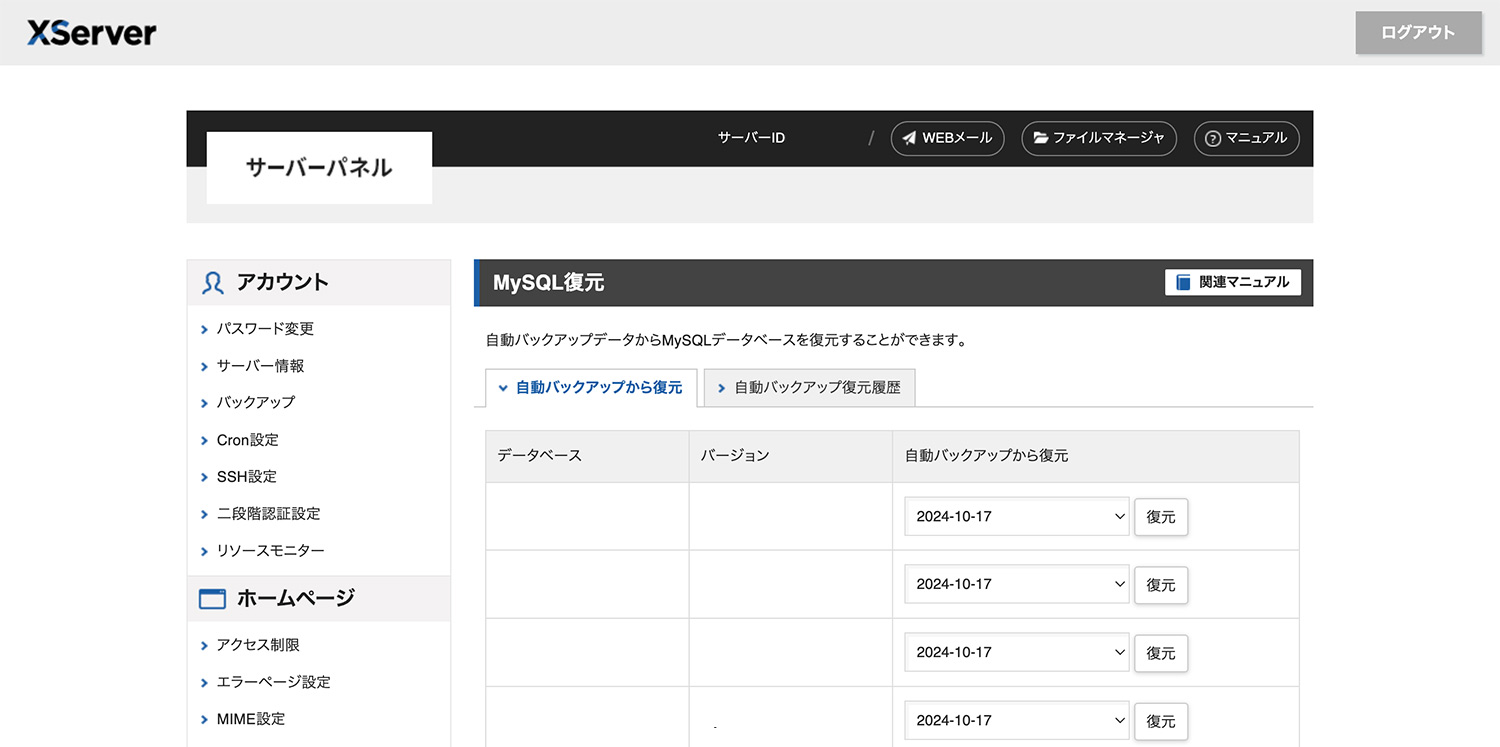Open the ファイルマネージャ link
Screen dimensions: 1500x747
(1099, 138)
